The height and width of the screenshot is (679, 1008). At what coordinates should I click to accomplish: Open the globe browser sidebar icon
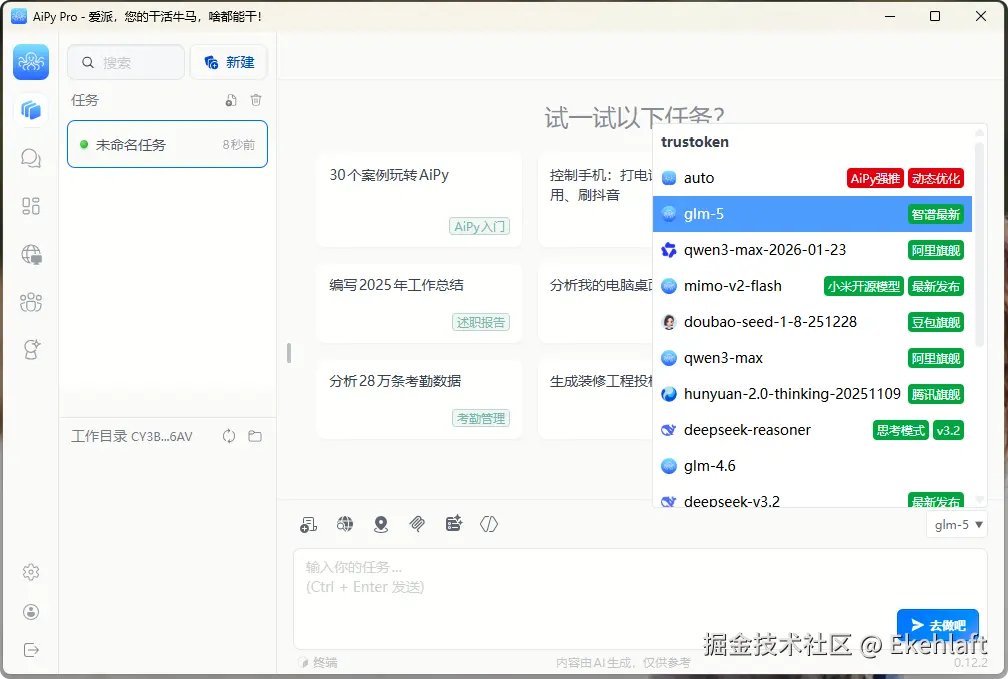coord(31,255)
